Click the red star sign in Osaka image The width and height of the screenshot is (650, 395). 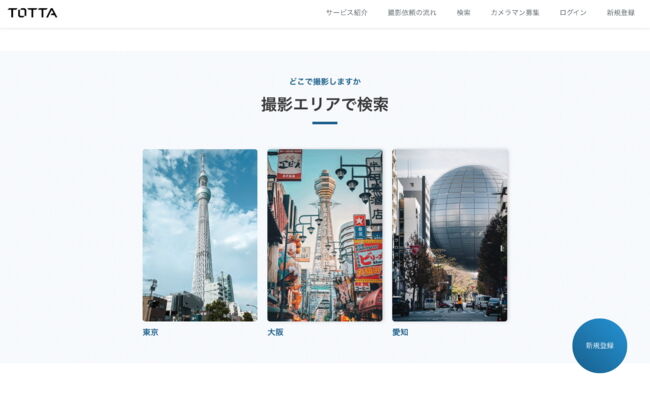[x=359, y=221]
